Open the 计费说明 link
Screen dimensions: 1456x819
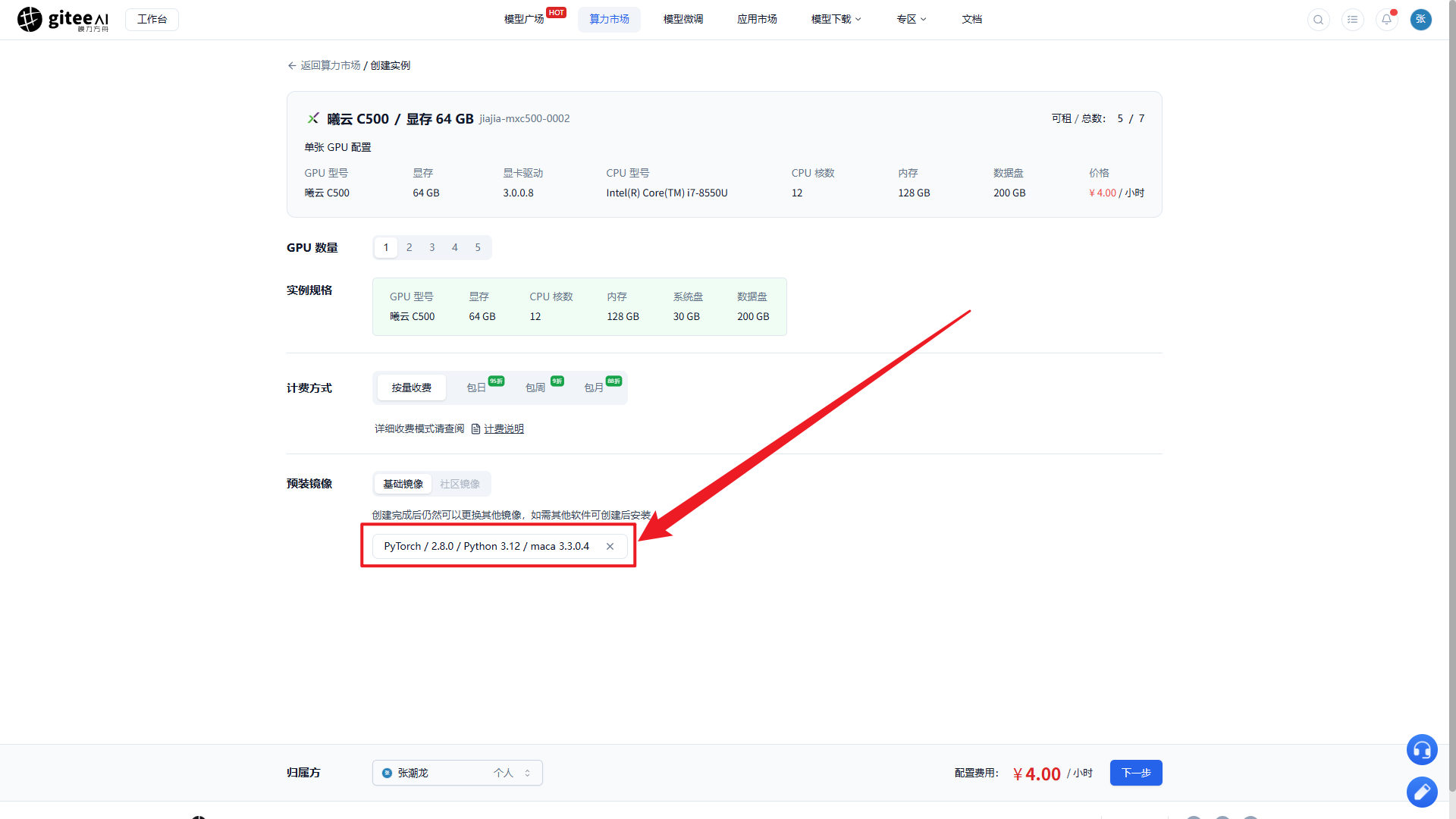point(504,429)
